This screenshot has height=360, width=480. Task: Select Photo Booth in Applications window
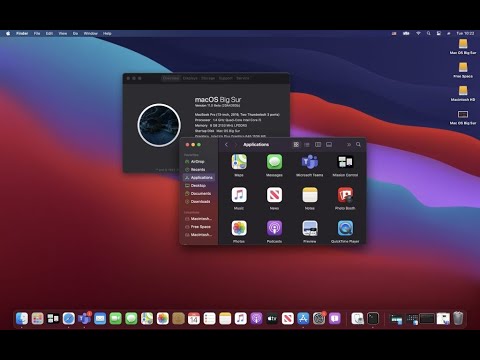pos(345,195)
